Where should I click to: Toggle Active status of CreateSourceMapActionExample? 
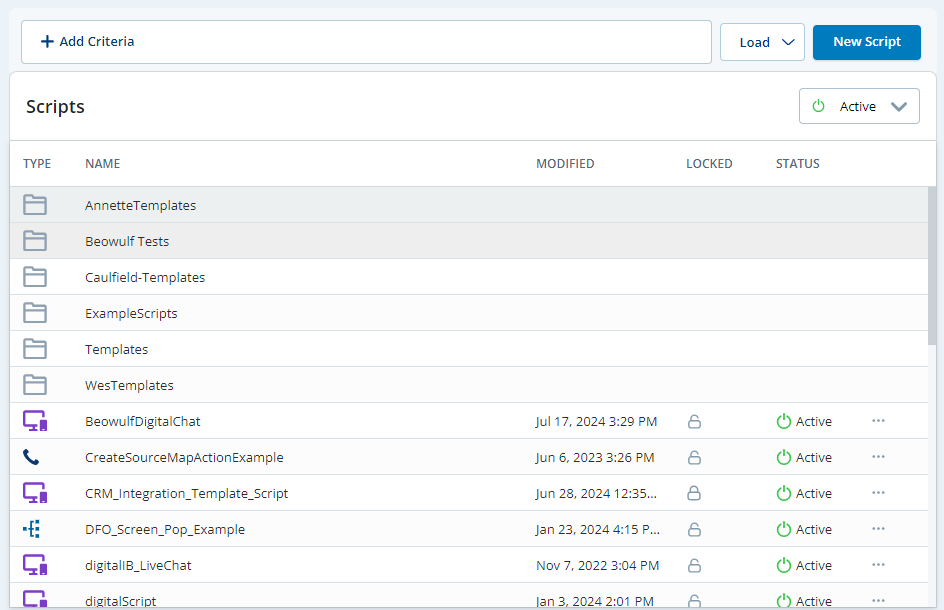(784, 457)
